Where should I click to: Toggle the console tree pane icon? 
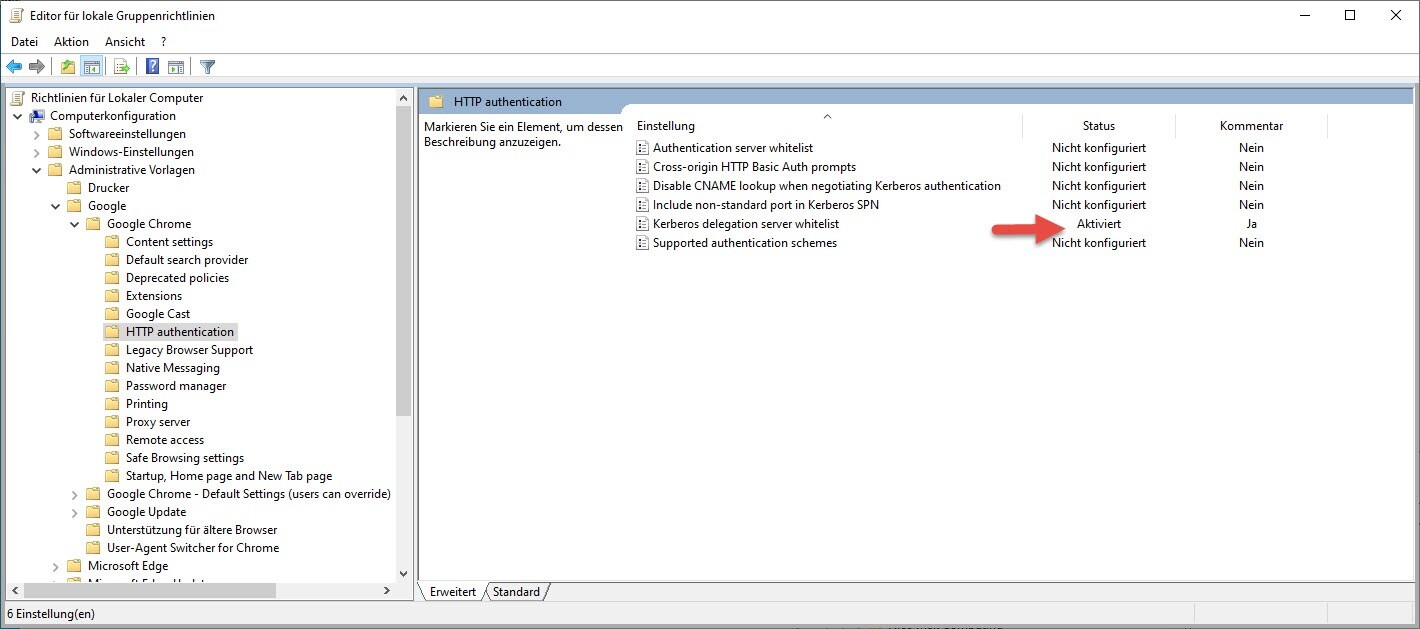click(x=91, y=67)
